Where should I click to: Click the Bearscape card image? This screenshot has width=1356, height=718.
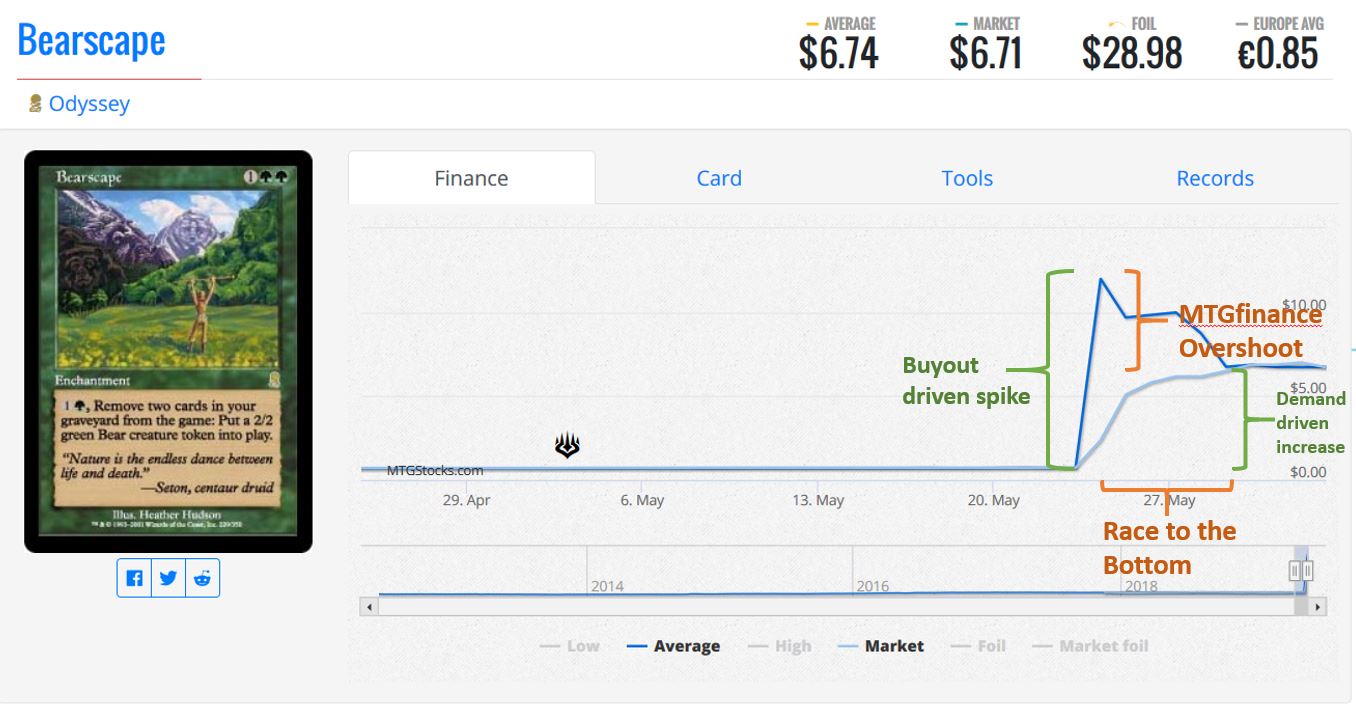pos(168,351)
